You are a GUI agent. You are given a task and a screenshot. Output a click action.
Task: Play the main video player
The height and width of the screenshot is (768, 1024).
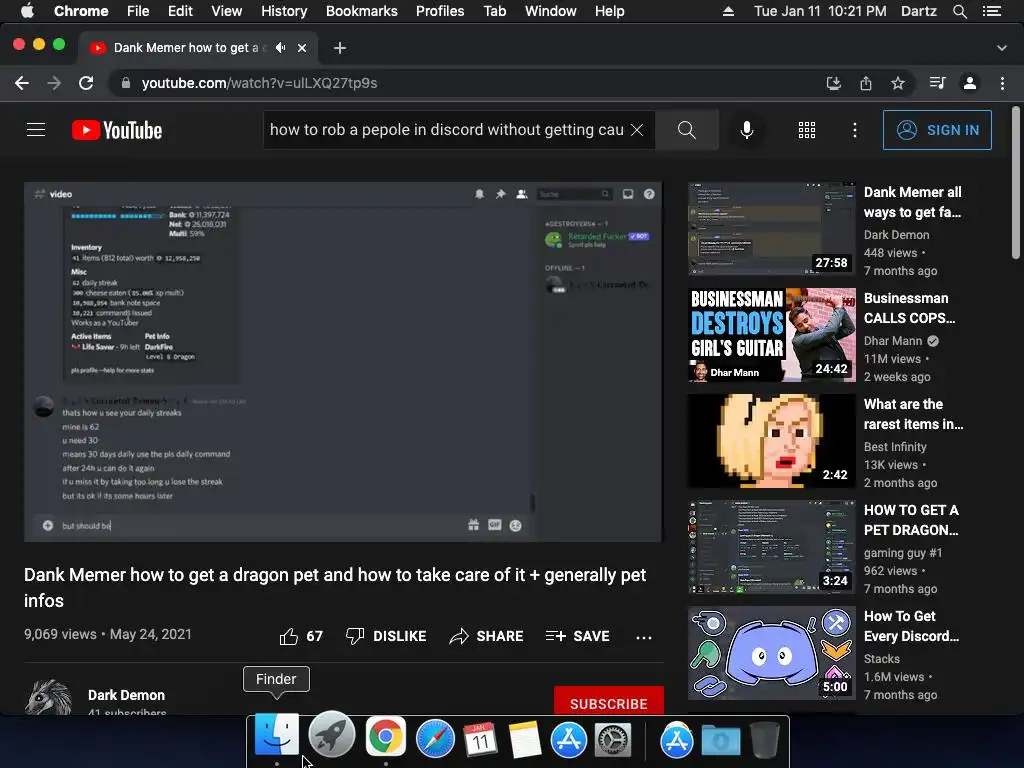coord(343,362)
